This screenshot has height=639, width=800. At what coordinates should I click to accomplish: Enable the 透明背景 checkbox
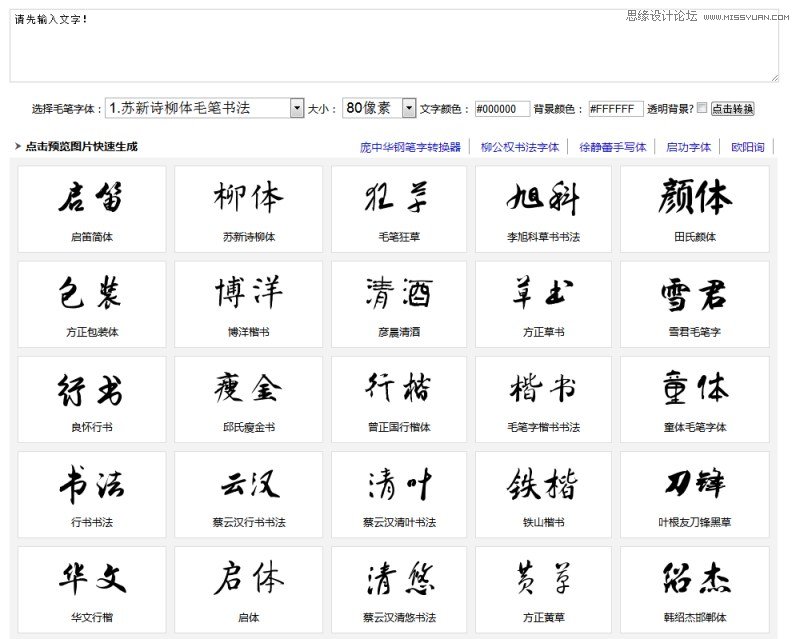pyautogui.click(x=702, y=108)
